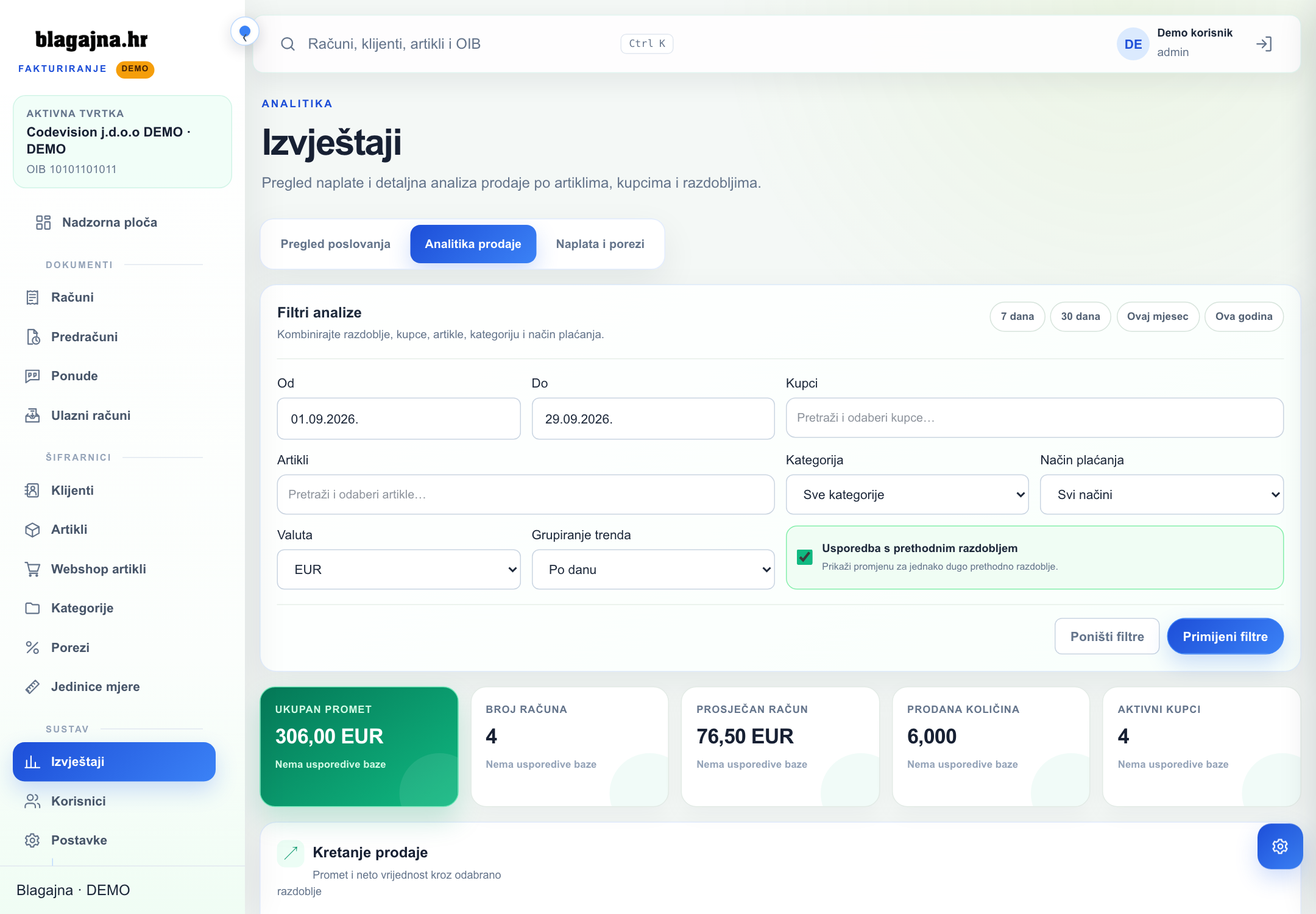Switch to Naplata i porezi tab

coord(600,244)
